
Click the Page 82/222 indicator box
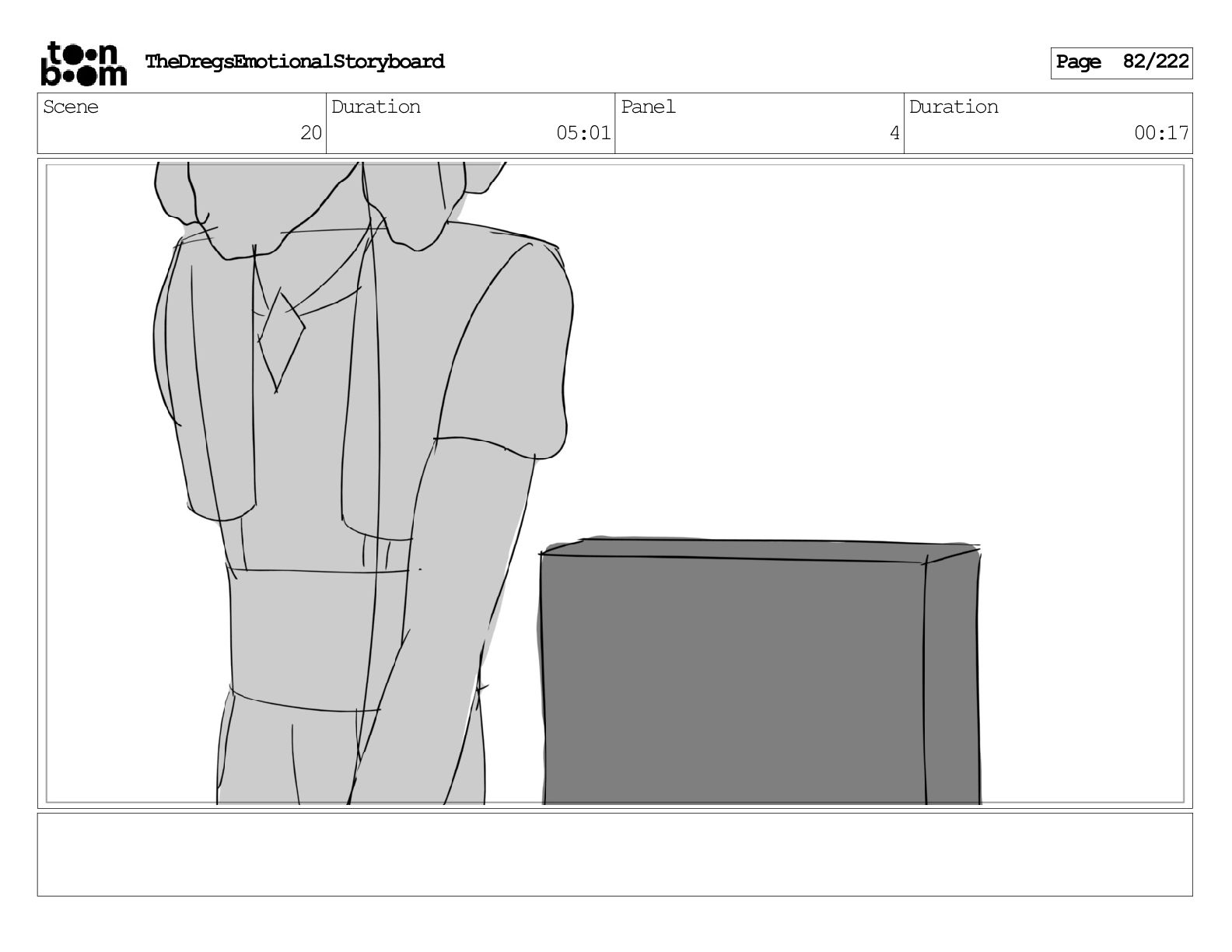[x=1121, y=63]
